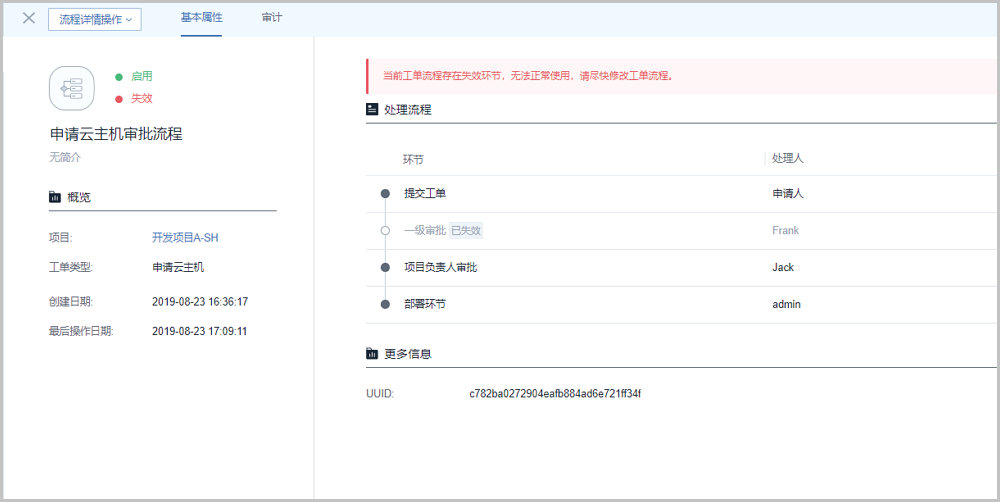Viewport: 1000px width, 502px height.
Task: Switch to the 审计 tab
Action: 271,18
